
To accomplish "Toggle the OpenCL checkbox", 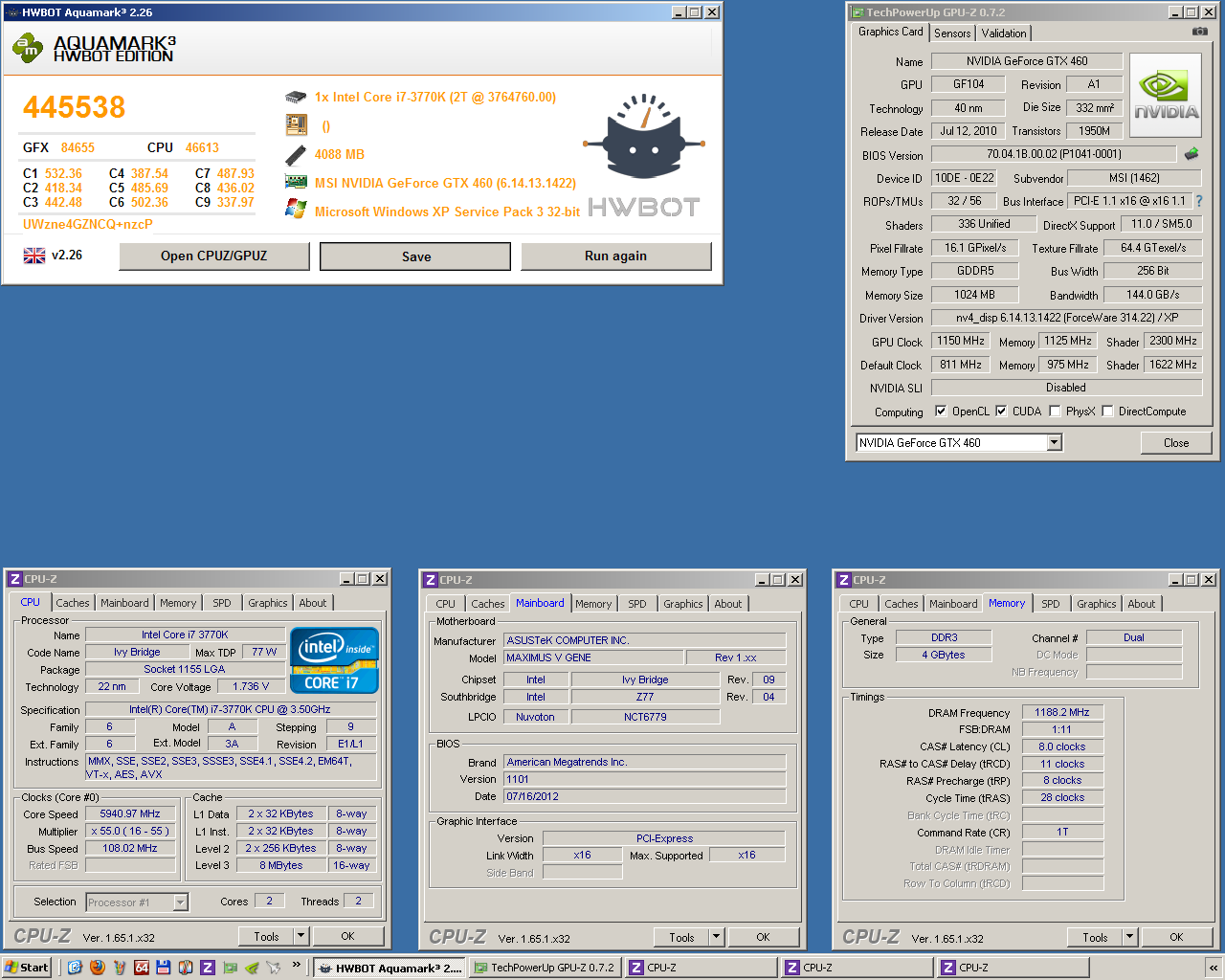I will coord(941,411).
